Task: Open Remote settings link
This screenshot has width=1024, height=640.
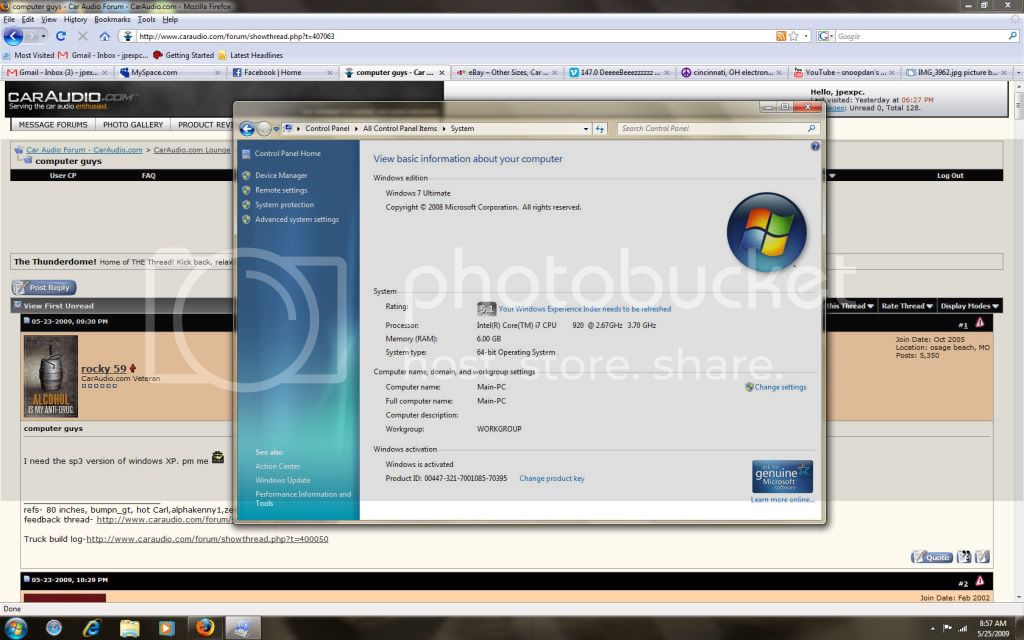Action: [281, 190]
